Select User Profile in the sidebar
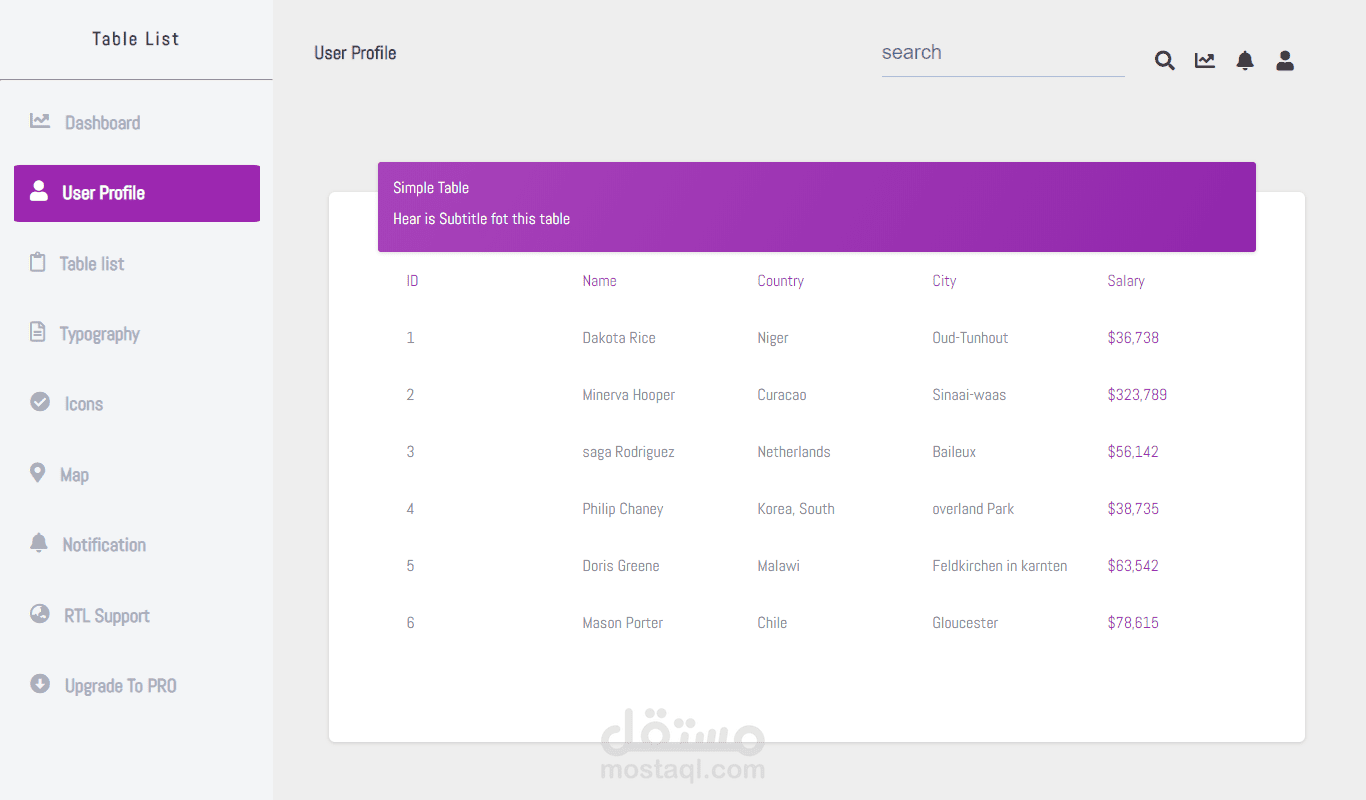The height and width of the screenshot is (800, 1366). pos(137,193)
